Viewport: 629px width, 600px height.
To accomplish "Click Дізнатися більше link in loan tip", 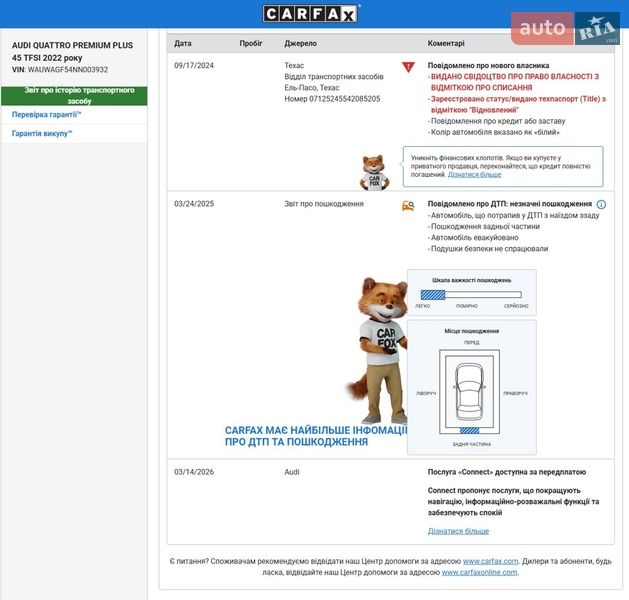I will click(x=474, y=174).
